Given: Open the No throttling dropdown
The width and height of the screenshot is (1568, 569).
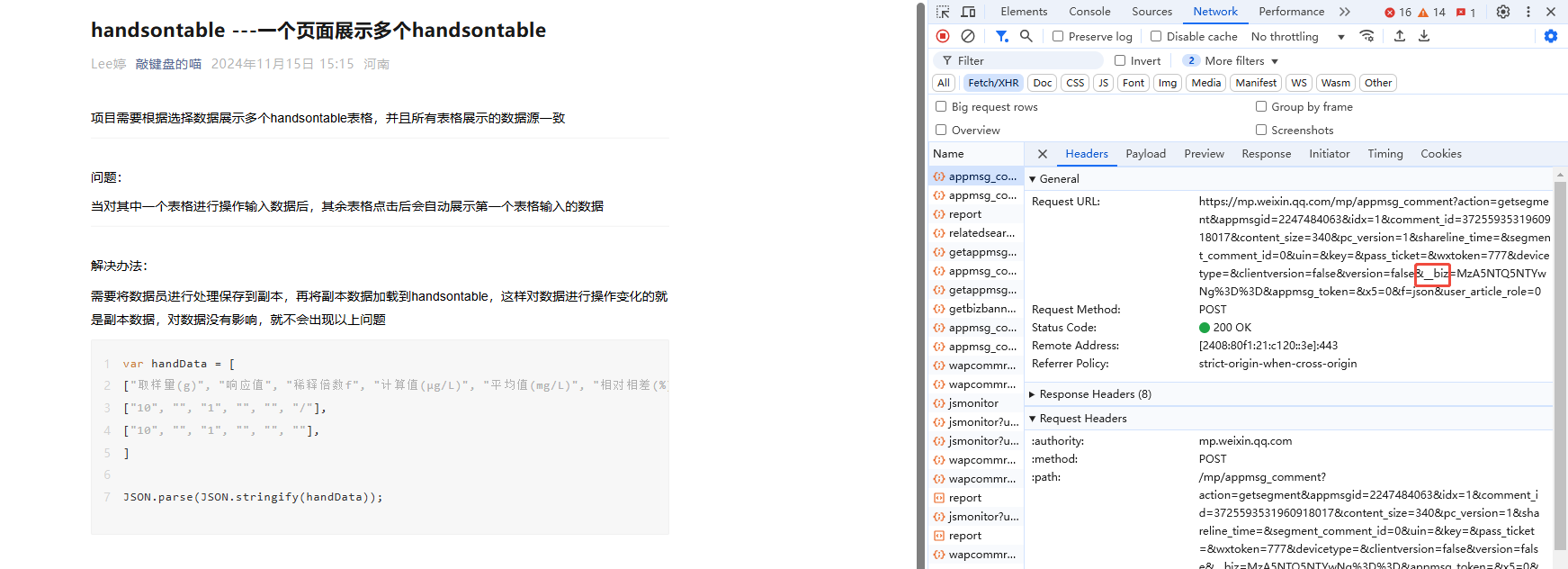Looking at the screenshot, I should (x=1297, y=36).
